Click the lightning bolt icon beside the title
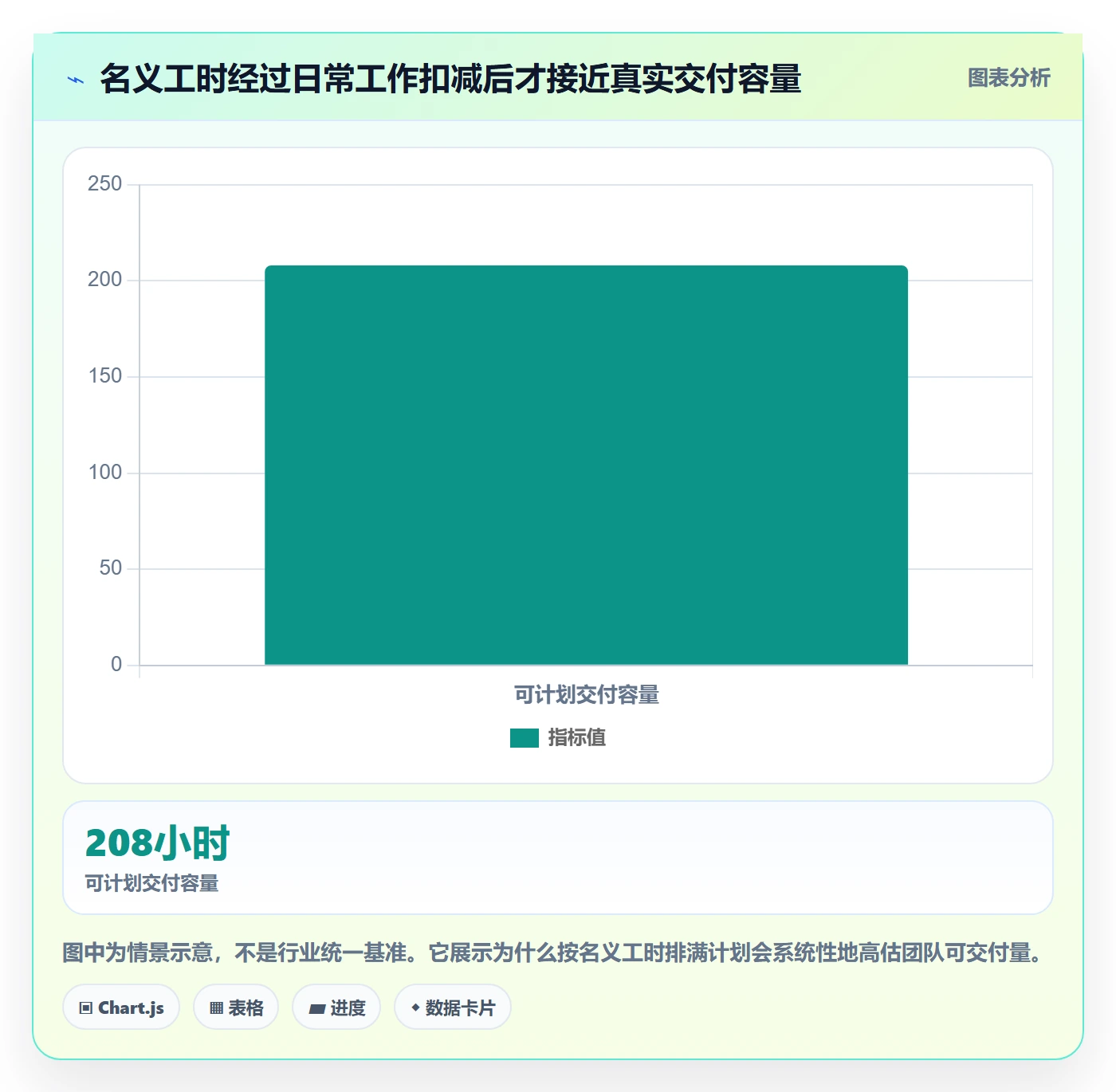 click(x=76, y=80)
